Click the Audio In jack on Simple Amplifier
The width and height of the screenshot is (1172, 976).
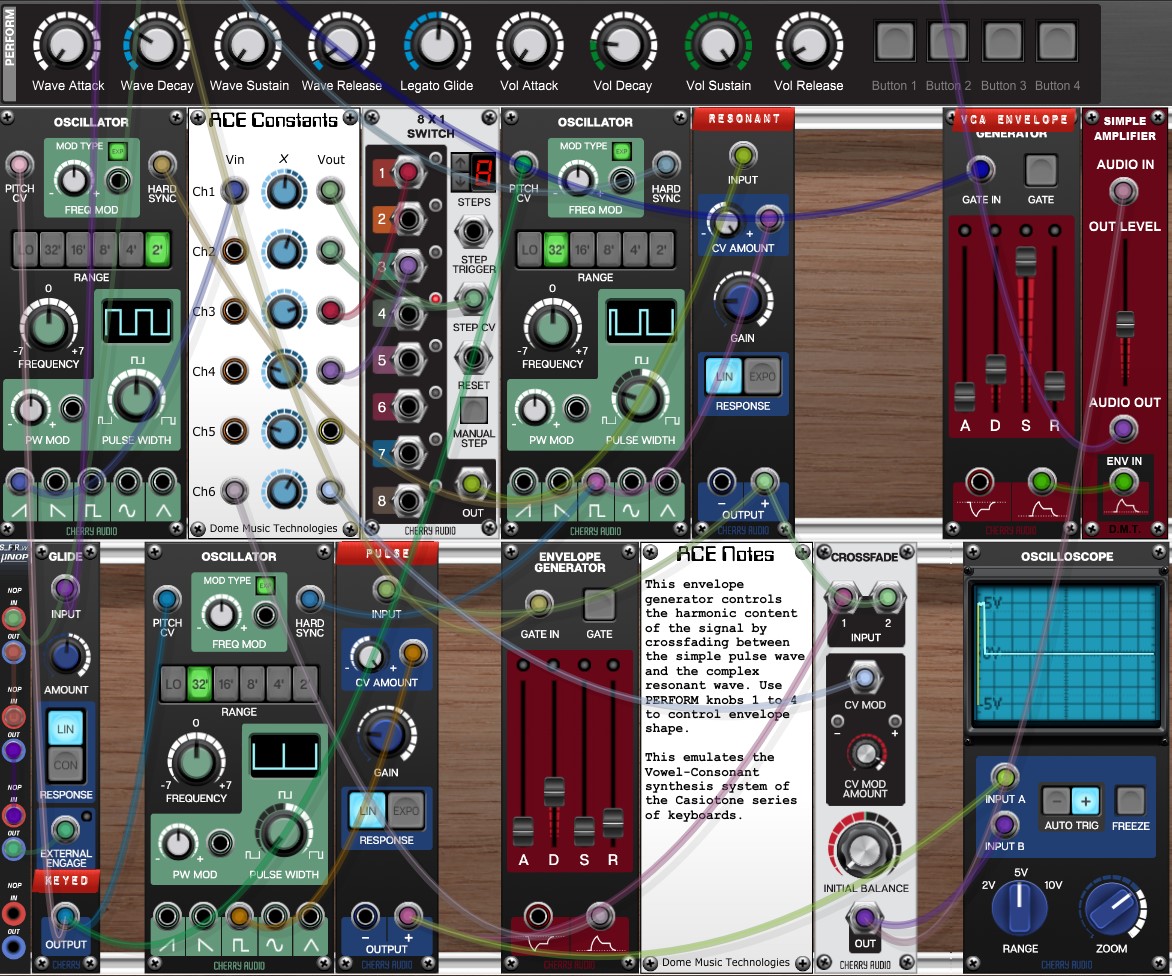click(x=1123, y=191)
